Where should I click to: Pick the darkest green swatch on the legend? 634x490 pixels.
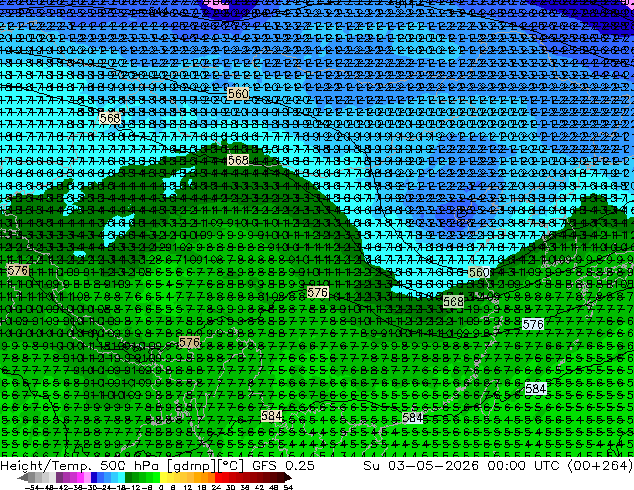click(x=129, y=477)
